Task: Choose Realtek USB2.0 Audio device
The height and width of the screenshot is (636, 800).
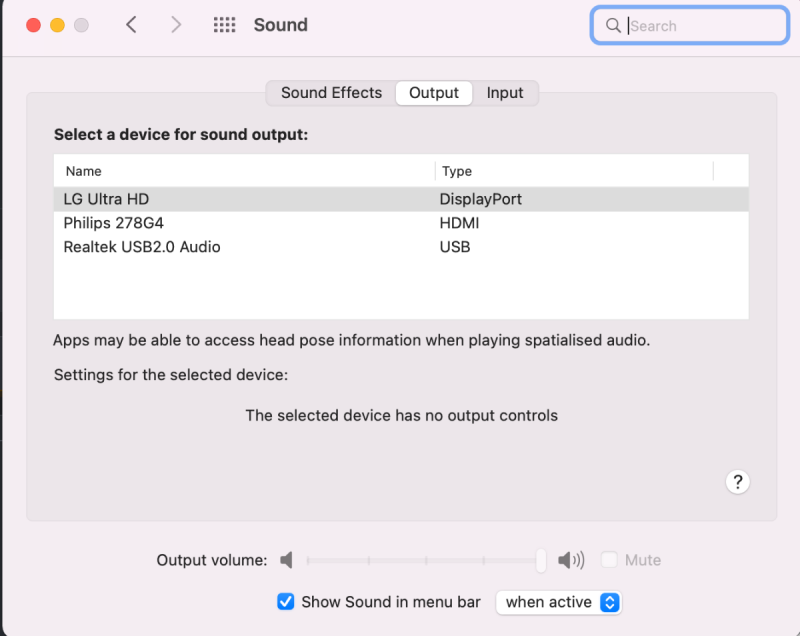Action: [x=141, y=246]
